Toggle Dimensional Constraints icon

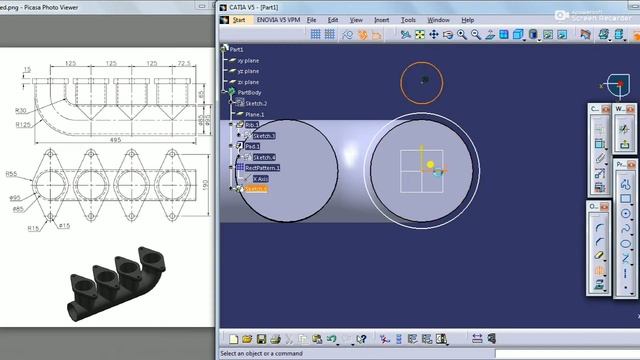coord(376,35)
